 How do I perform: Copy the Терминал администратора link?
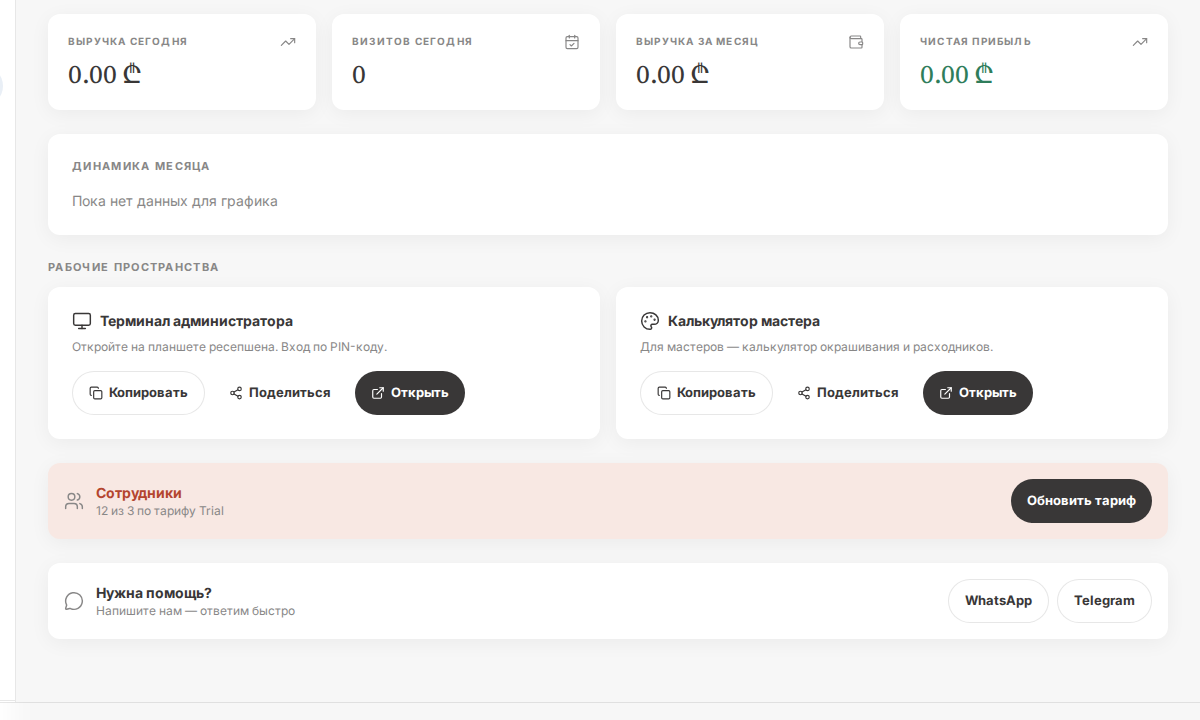[138, 393]
